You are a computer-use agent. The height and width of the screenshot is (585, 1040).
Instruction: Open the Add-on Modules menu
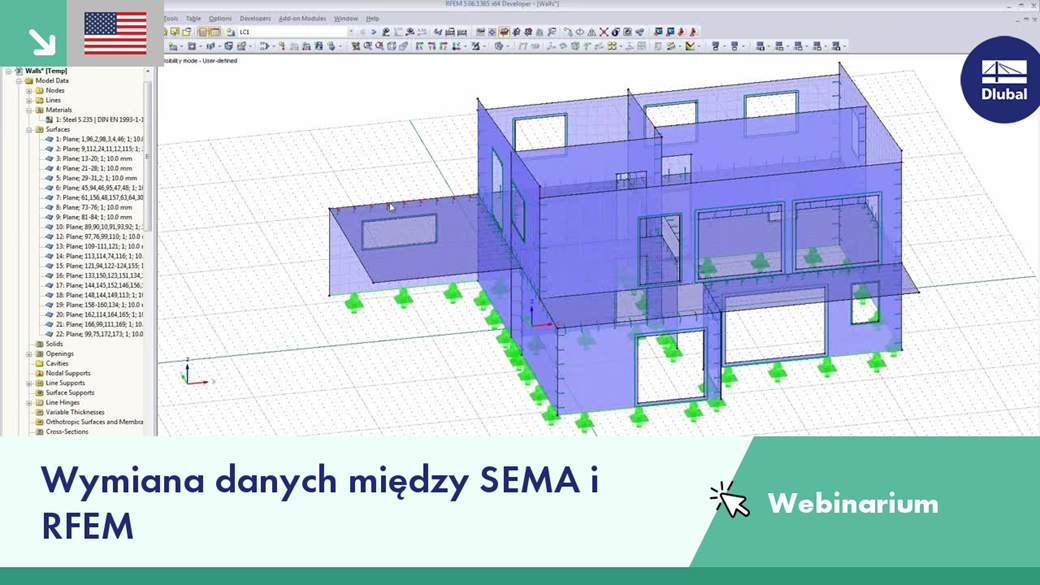pos(302,19)
